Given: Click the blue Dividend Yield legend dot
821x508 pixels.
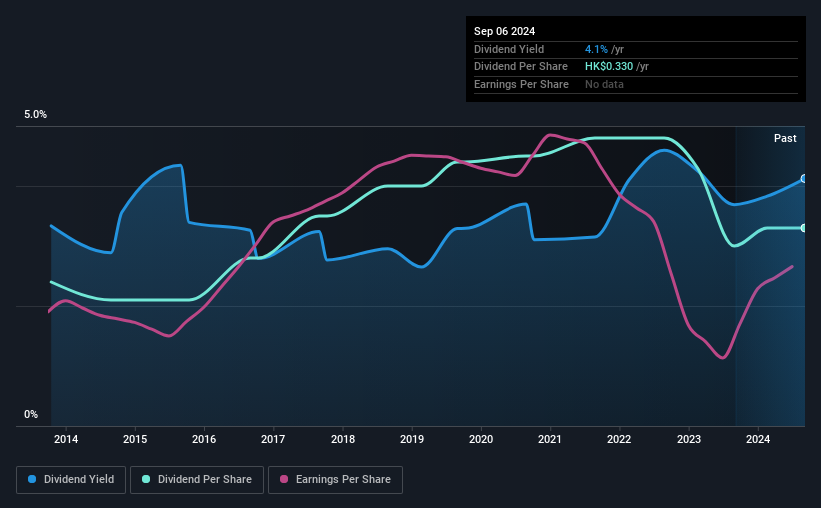Looking at the screenshot, I should (x=32, y=479).
